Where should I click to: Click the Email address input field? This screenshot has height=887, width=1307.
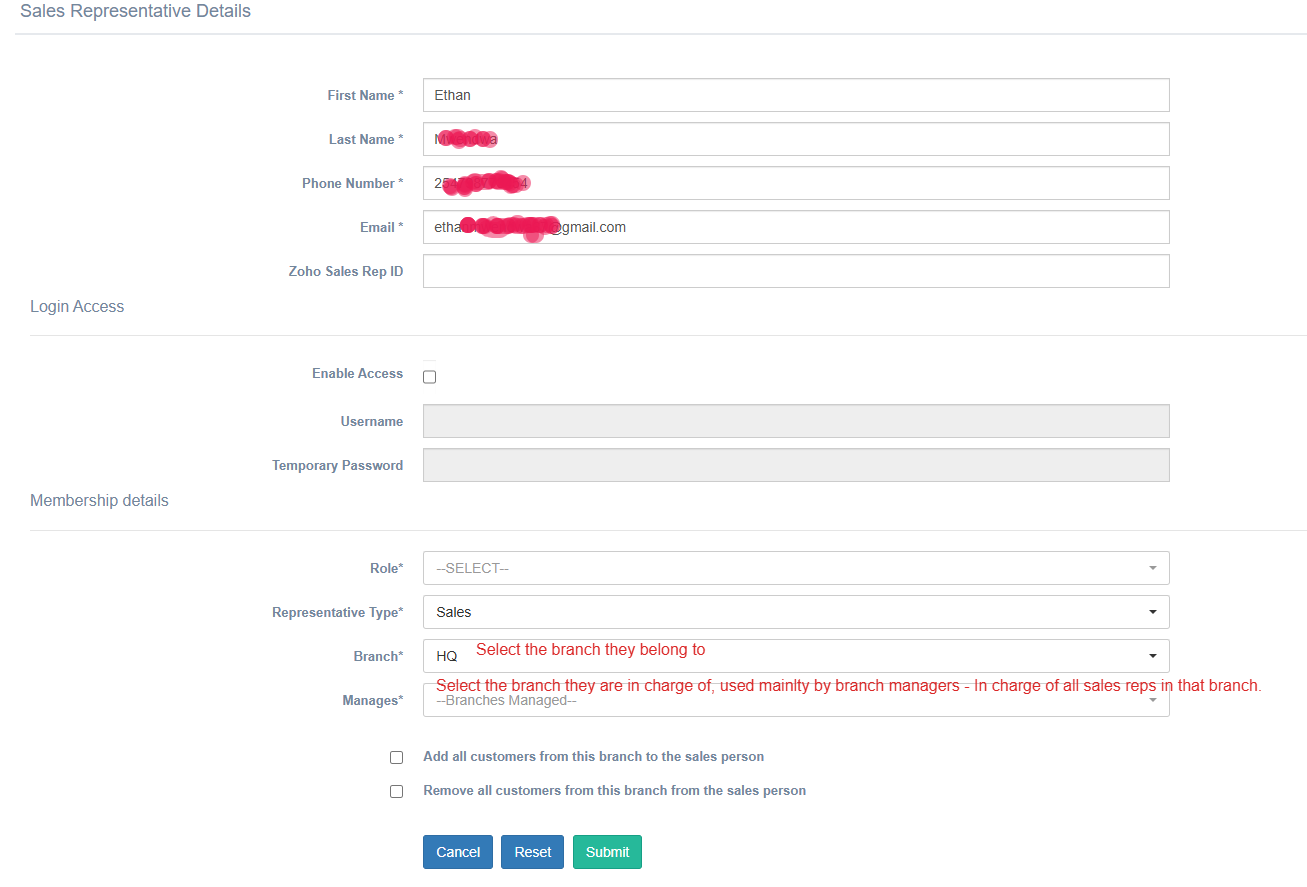coord(795,227)
